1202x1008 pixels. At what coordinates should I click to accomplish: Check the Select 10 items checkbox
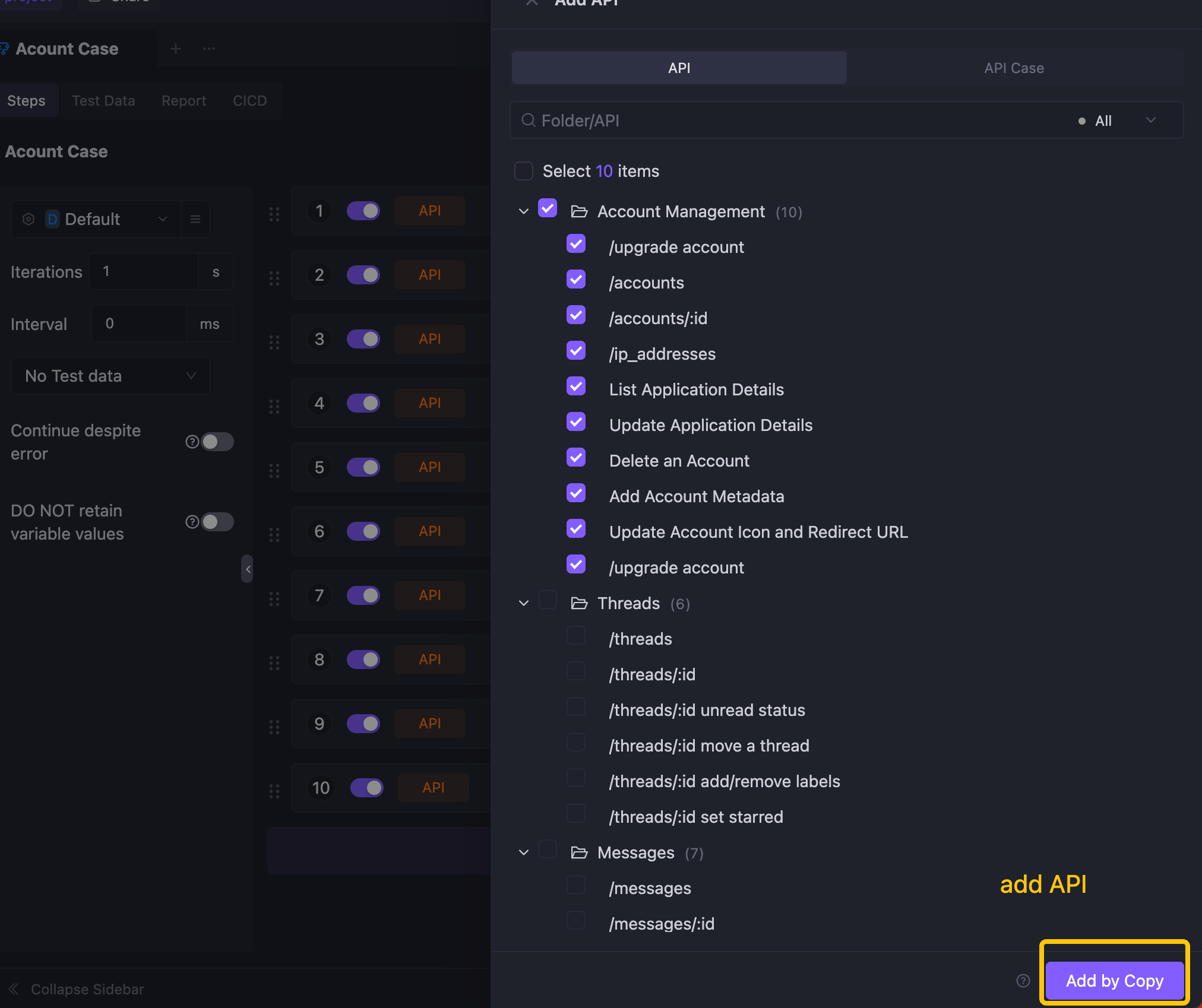coord(524,170)
